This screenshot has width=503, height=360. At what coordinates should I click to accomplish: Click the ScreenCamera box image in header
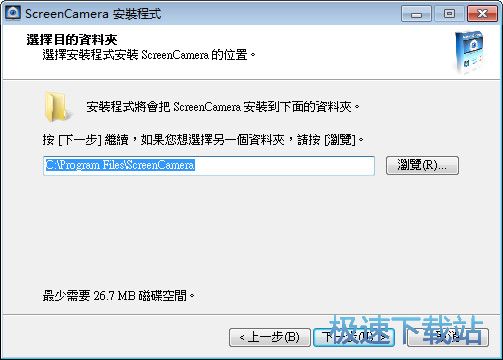tap(471, 52)
